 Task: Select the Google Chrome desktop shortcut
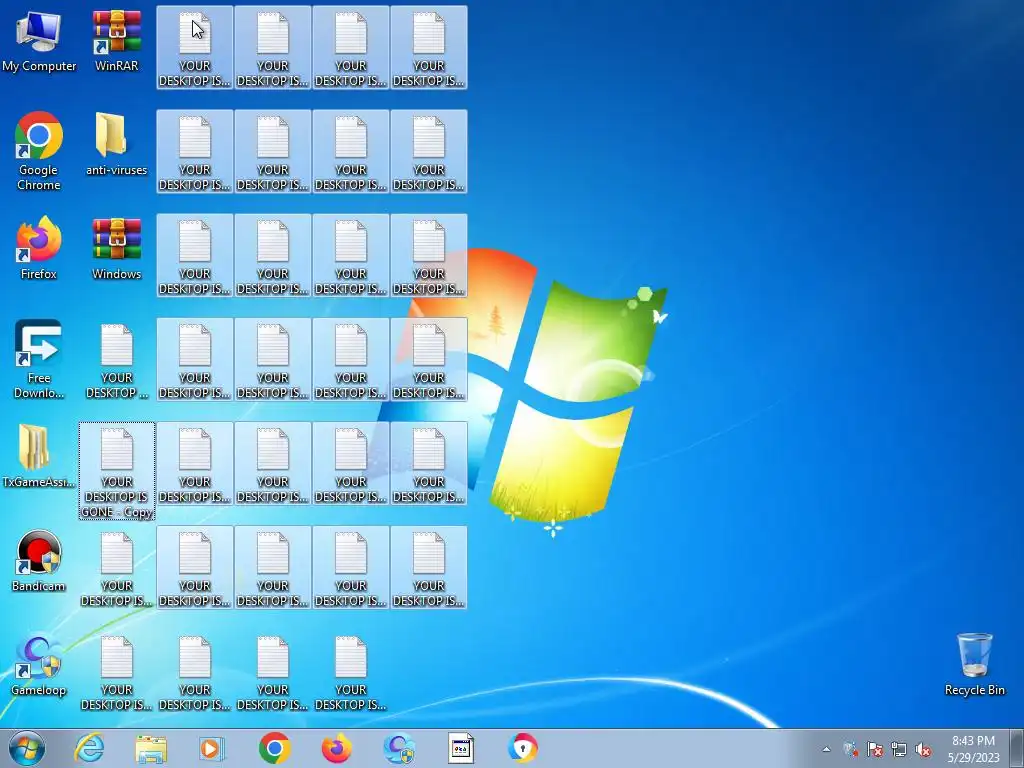[x=39, y=152]
